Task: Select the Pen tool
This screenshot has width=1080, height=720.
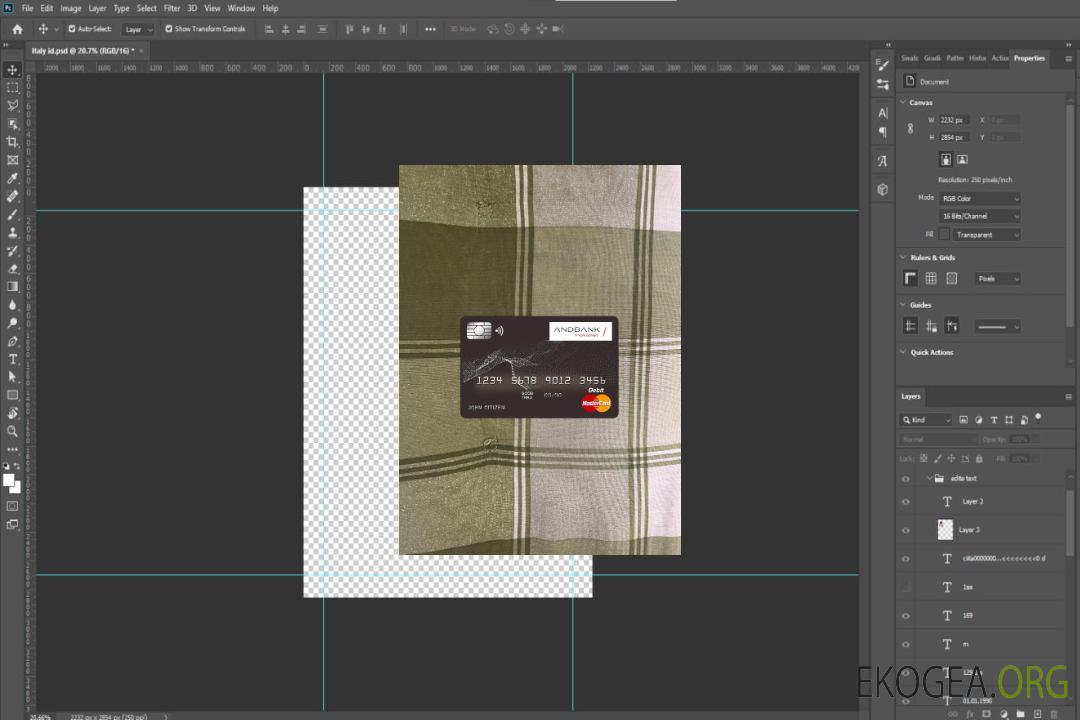Action: pos(12,341)
